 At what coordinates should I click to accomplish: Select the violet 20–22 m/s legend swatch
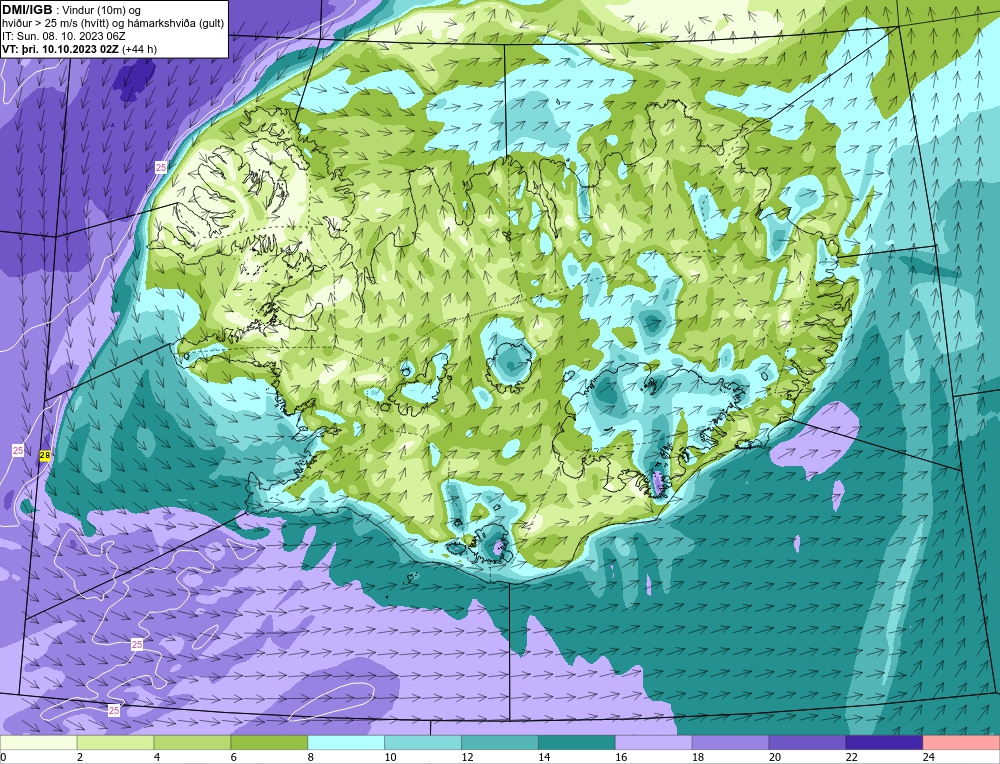tap(807, 743)
